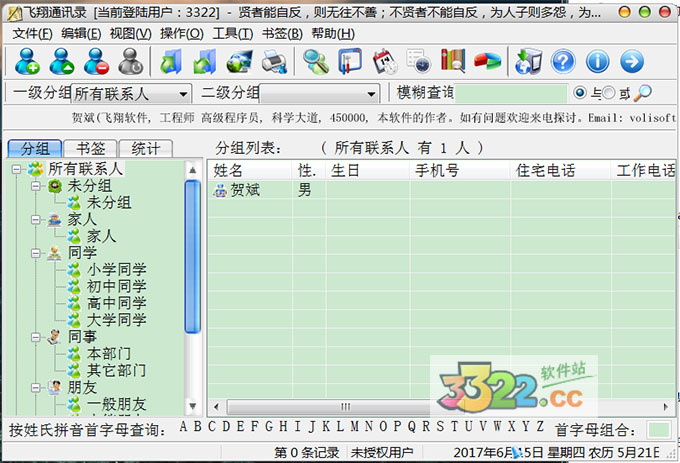Select the 与 radio button
The image size is (680, 463).
point(579,93)
